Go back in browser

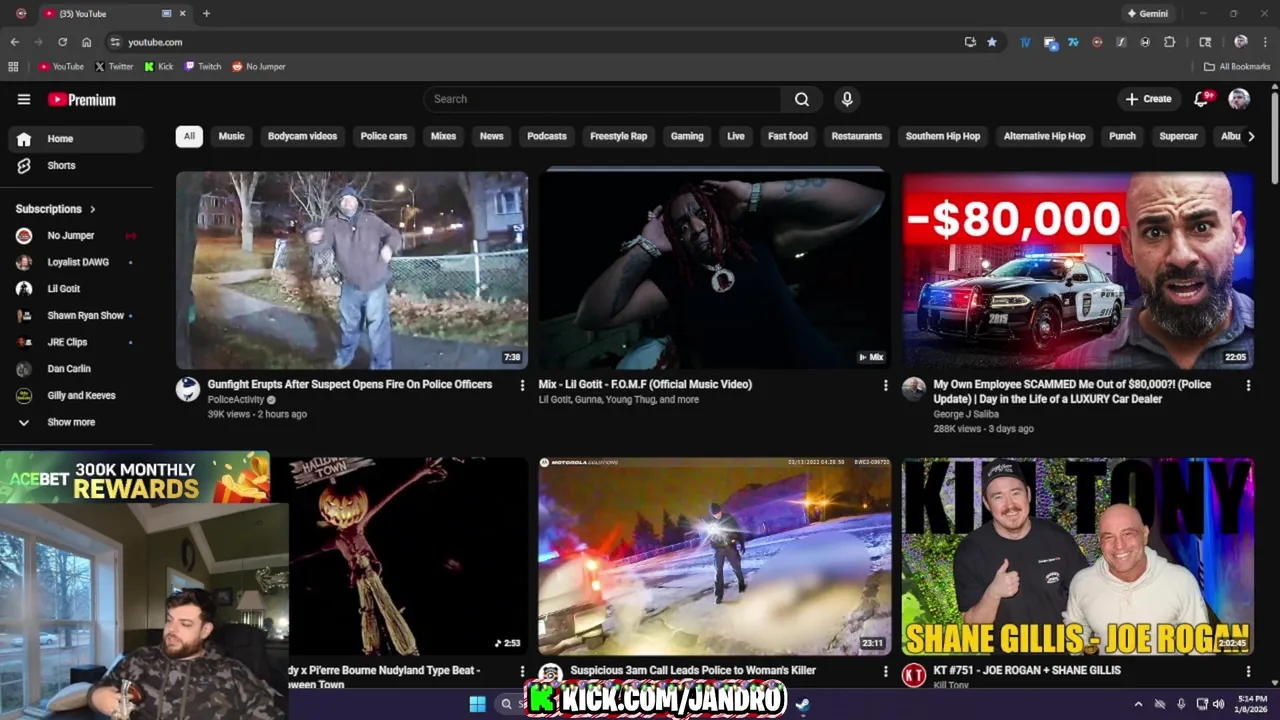coord(14,42)
